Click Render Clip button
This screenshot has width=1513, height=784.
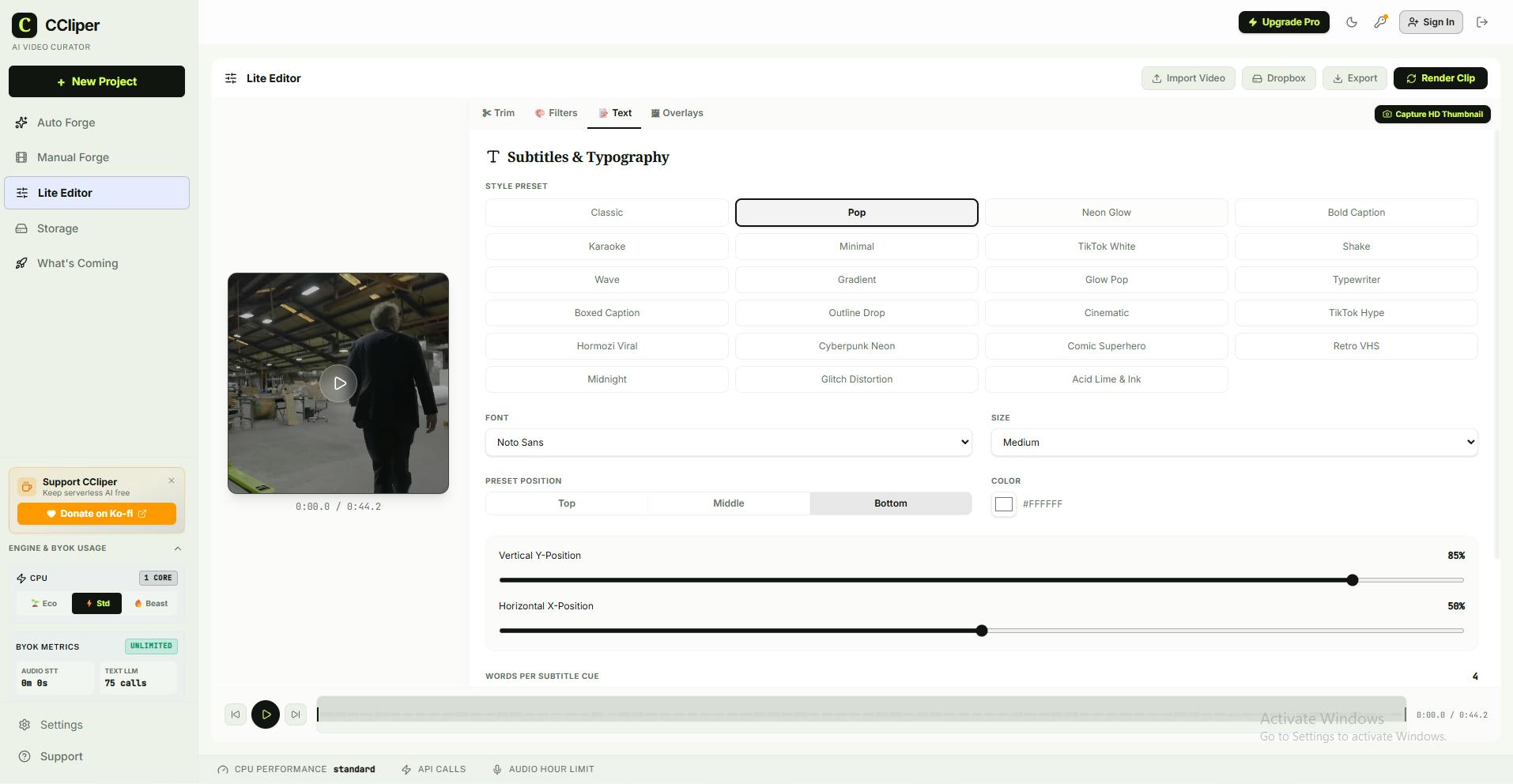click(1440, 78)
